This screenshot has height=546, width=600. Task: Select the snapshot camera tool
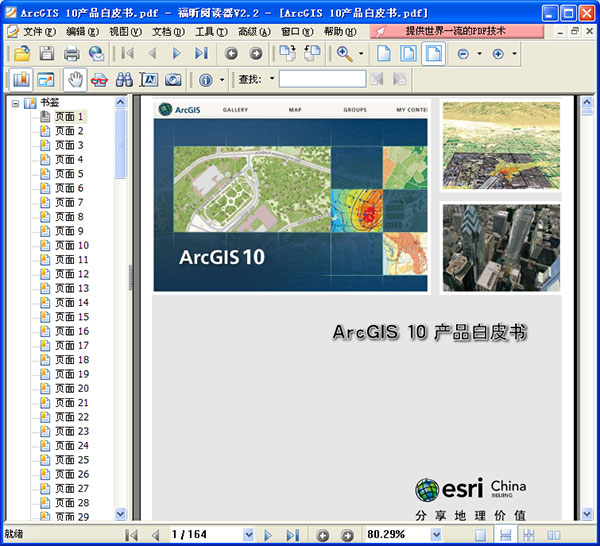click(x=173, y=80)
